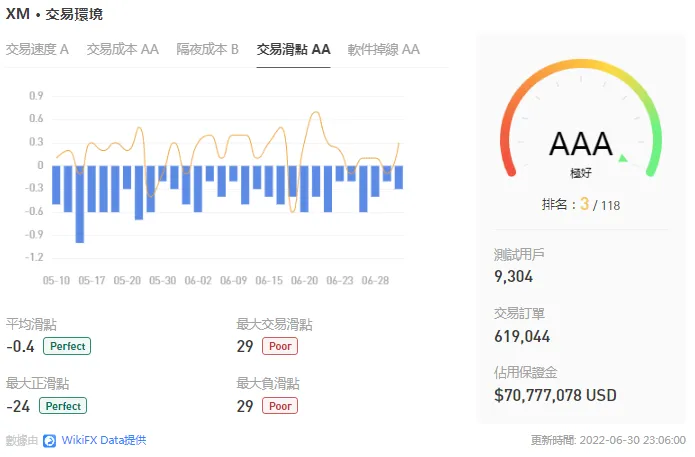Open the WikiFX Data提供 link
The image size is (695, 457).
pyautogui.click(x=104, y=440)
